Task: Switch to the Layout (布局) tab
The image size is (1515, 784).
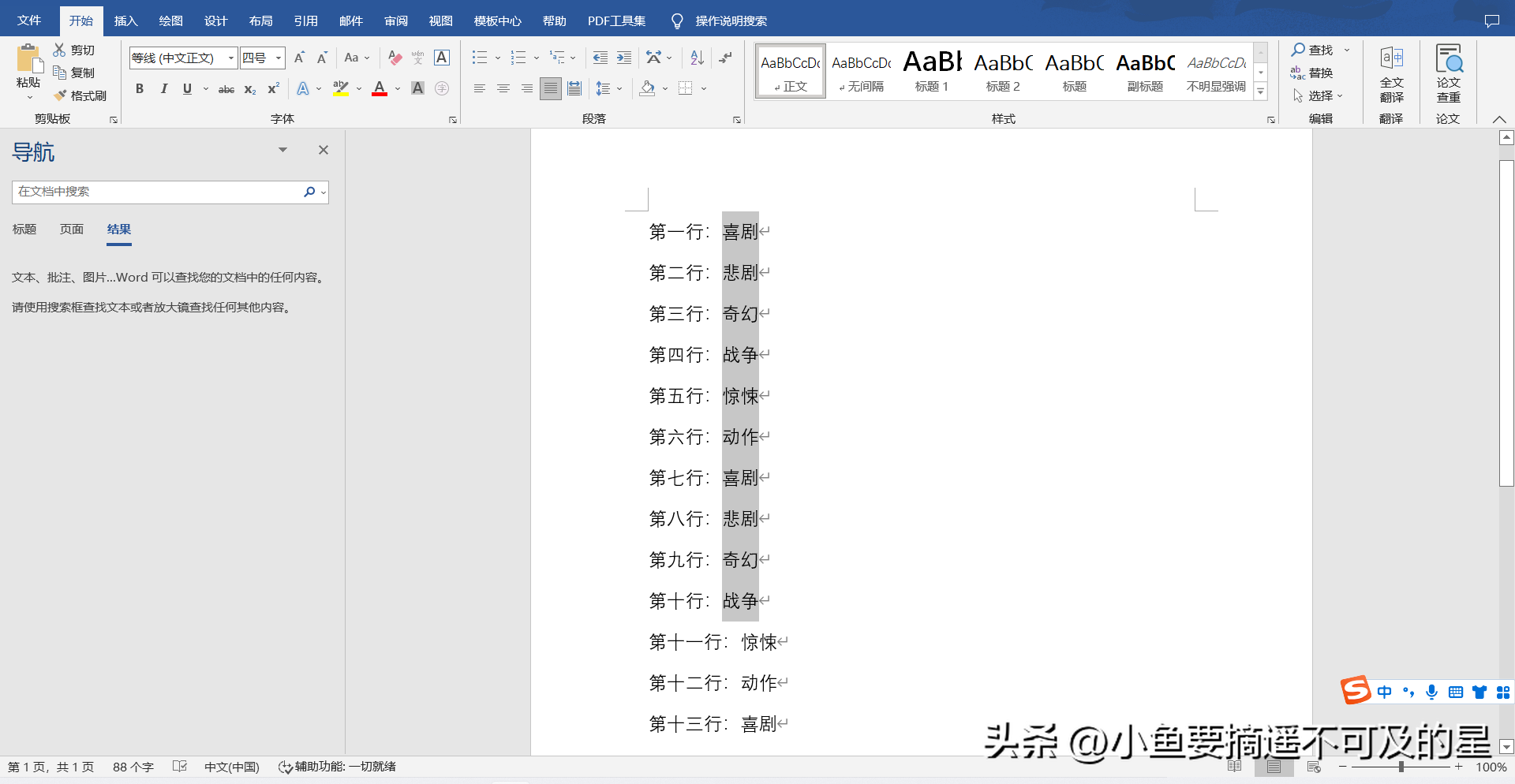Action: click(260, 21)
